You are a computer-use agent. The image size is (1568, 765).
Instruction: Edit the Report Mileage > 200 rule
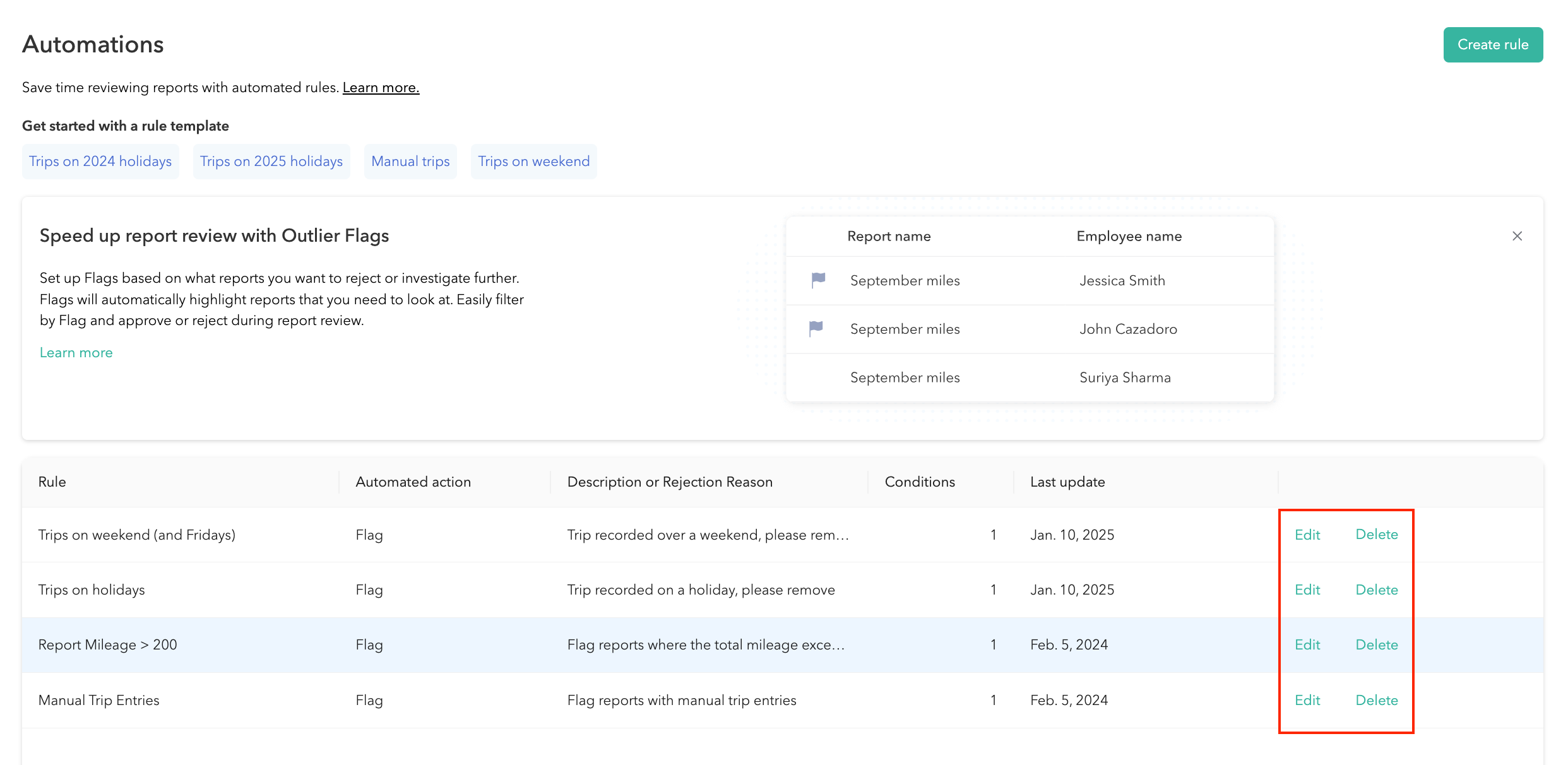point(1307,644)
